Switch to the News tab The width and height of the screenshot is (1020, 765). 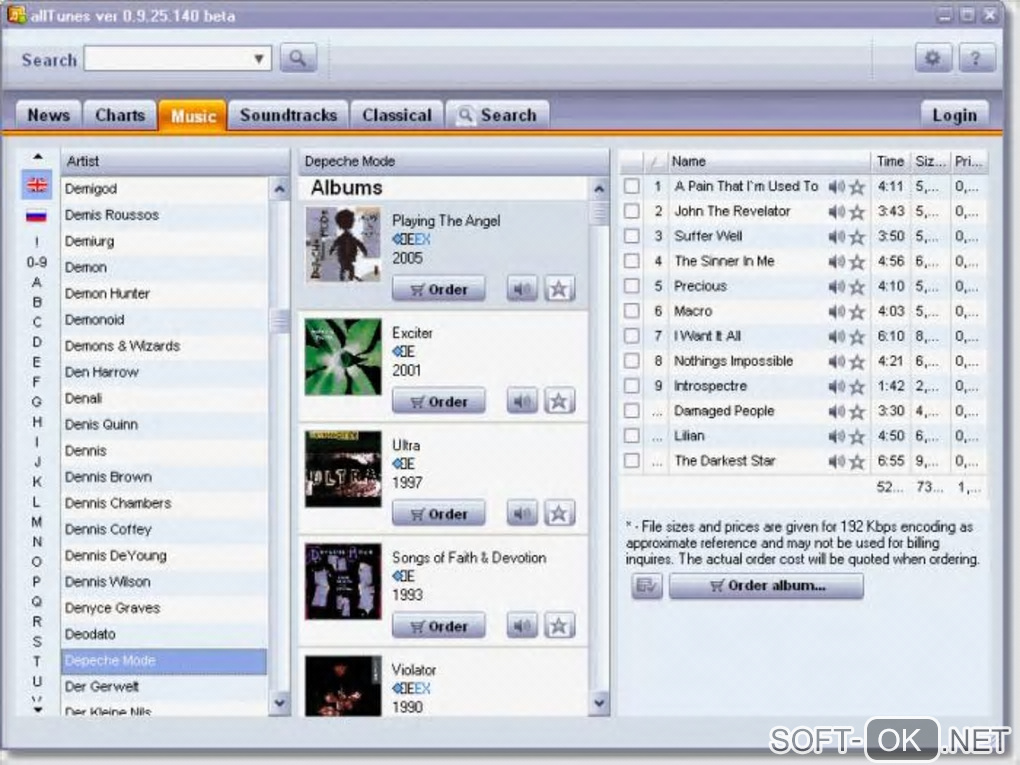tap(48, 115)
